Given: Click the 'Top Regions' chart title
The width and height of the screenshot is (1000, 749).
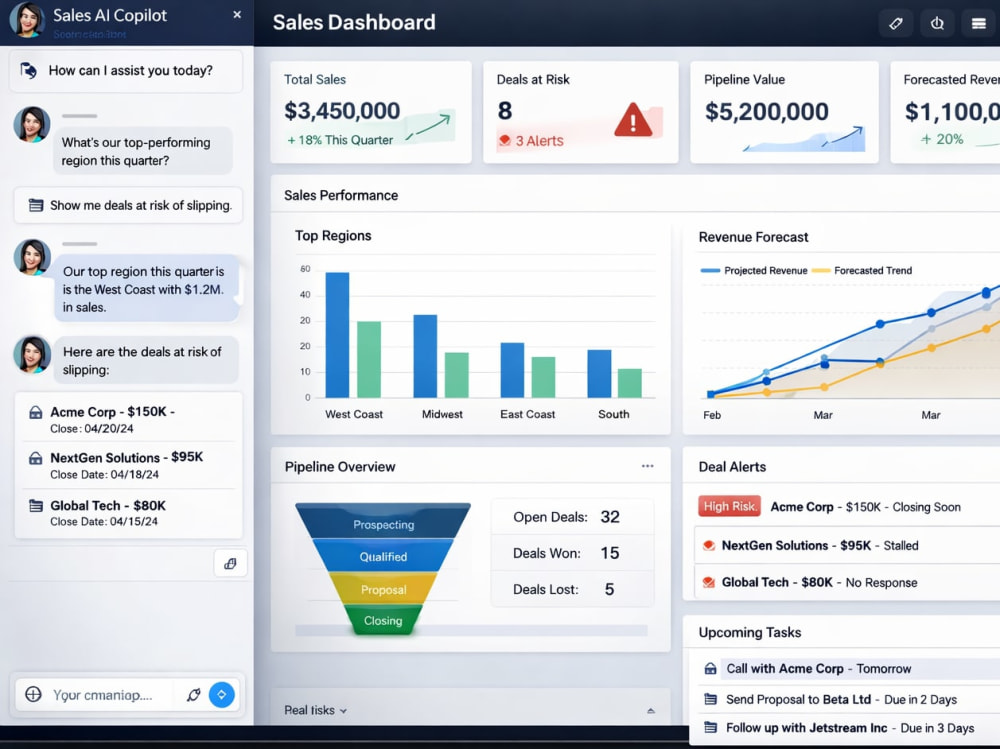Looking at the screenshot, I should pyautogui.click(x=333, y=235).
